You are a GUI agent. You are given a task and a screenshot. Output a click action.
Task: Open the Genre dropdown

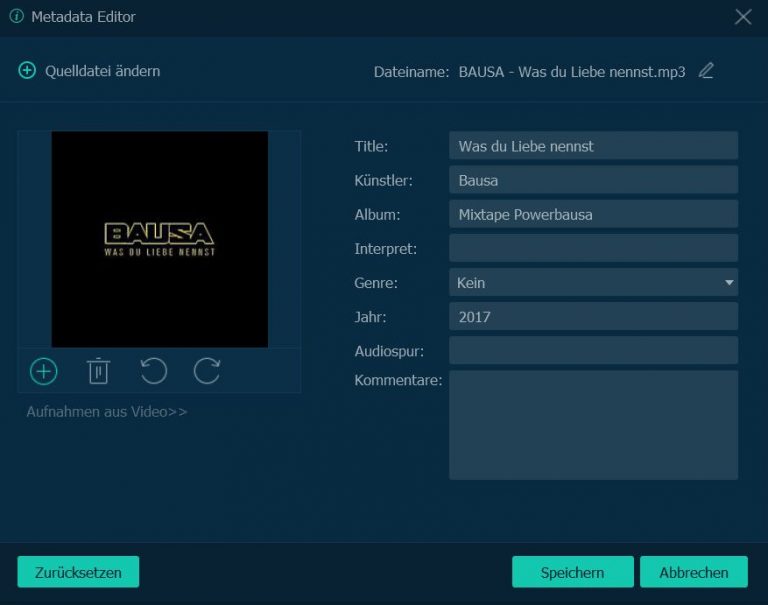tap(593, 282)
